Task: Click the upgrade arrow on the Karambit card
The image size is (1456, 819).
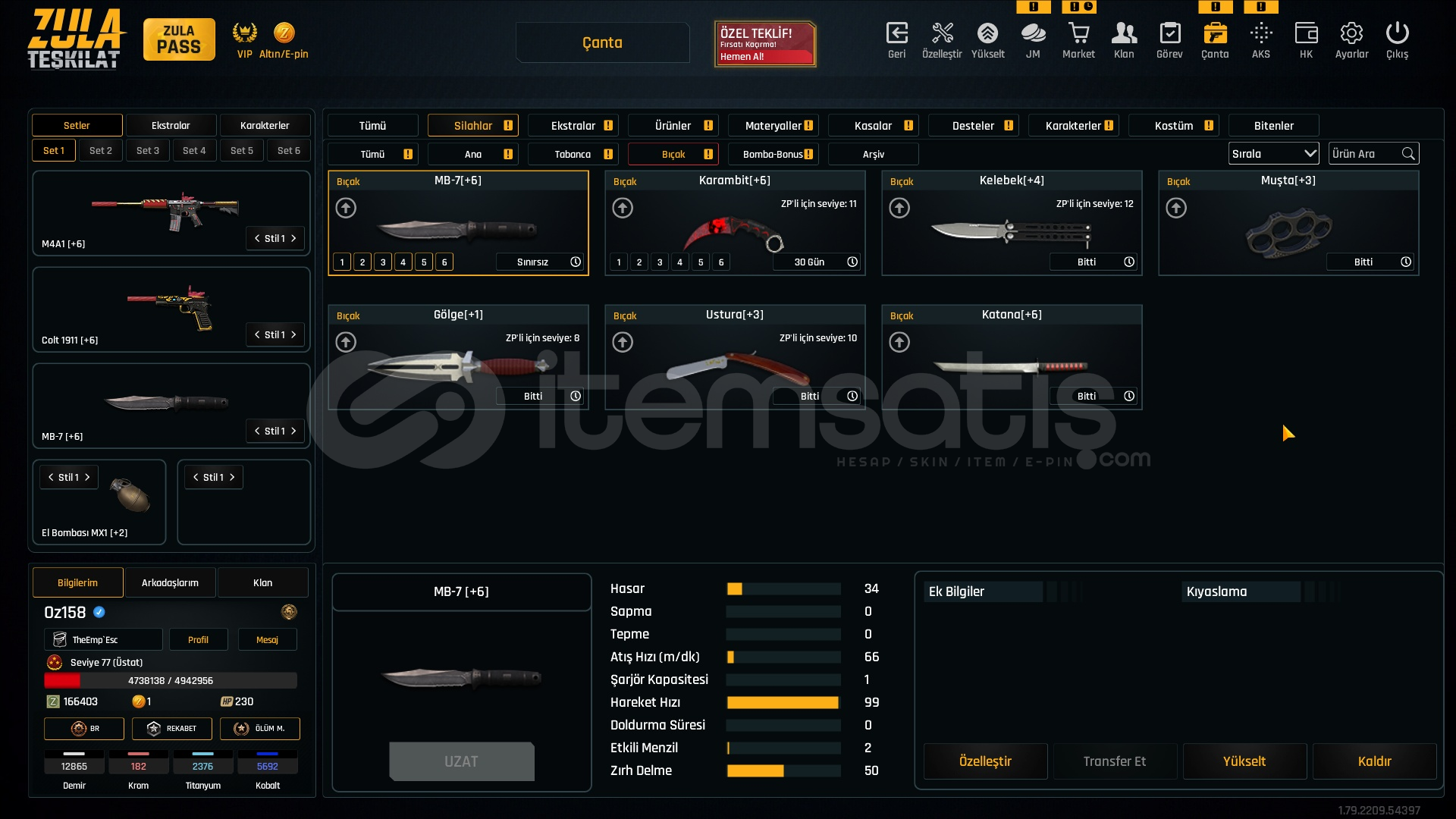Action: pyautogui.click(x=623, y=208)
